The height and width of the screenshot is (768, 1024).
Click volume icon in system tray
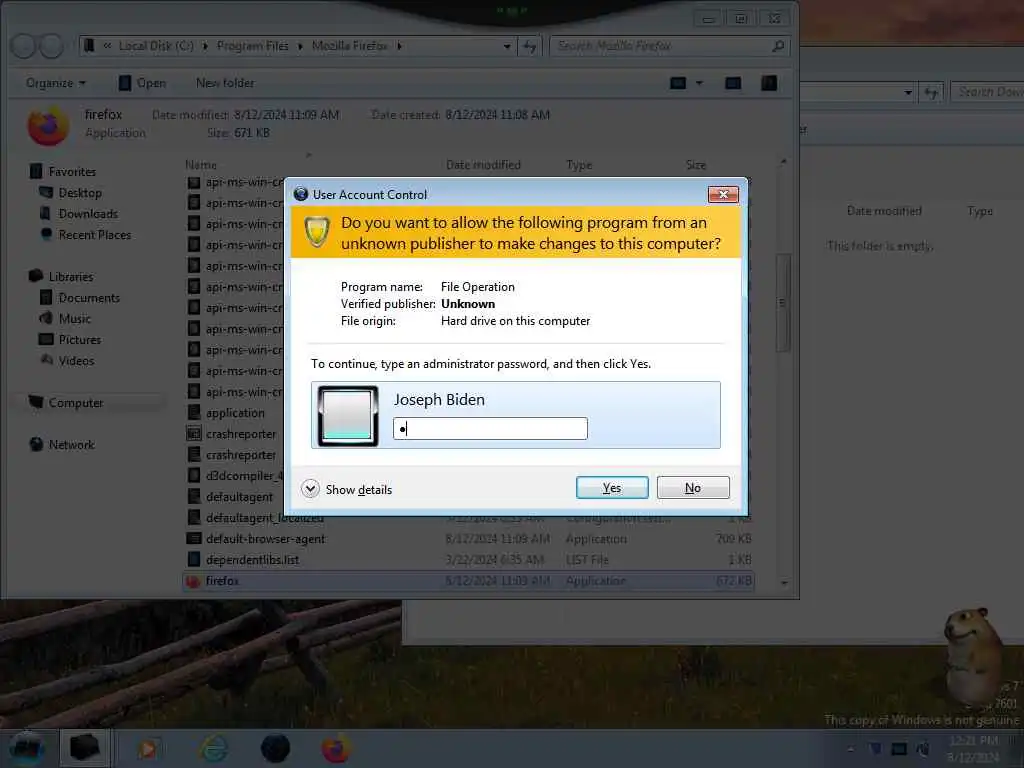(922, 748)
